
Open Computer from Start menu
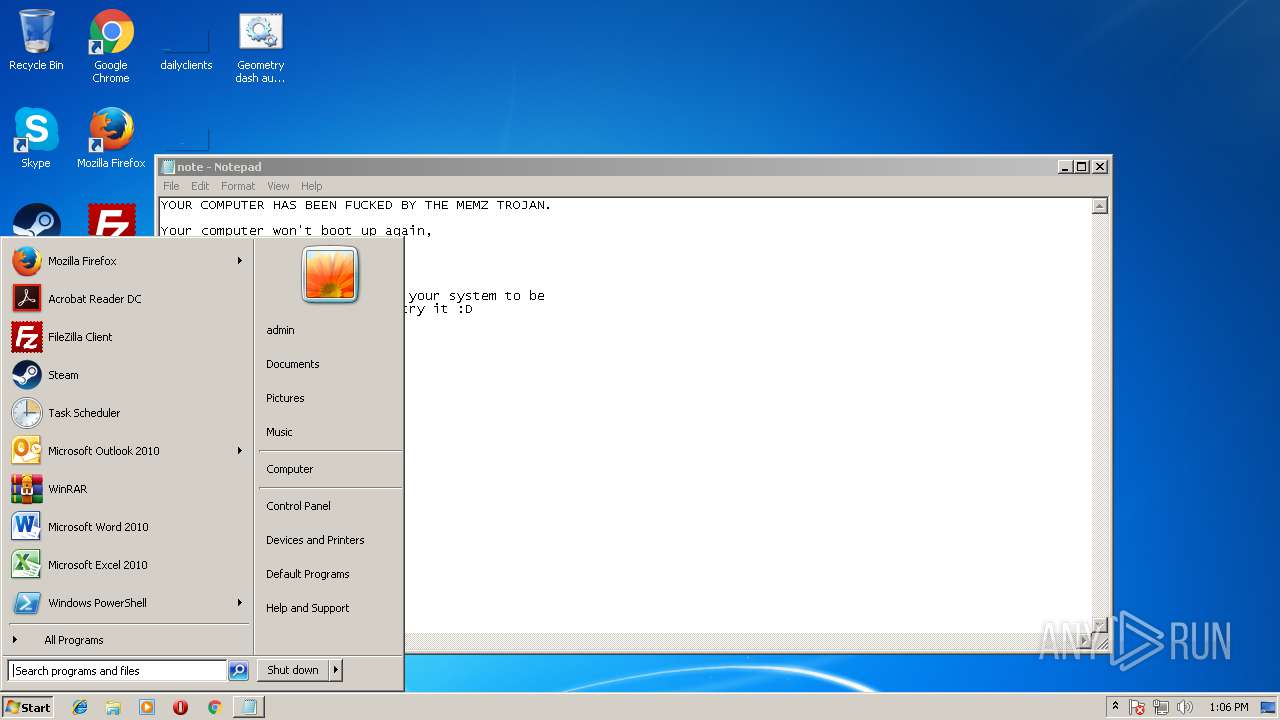pos(330,469)
